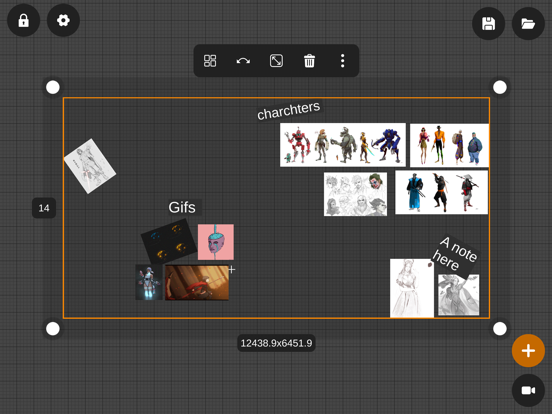This screenshot has height=414, width=552.
Task: Click the 12438.9x6451.9 size label
Action: [276, 343]
